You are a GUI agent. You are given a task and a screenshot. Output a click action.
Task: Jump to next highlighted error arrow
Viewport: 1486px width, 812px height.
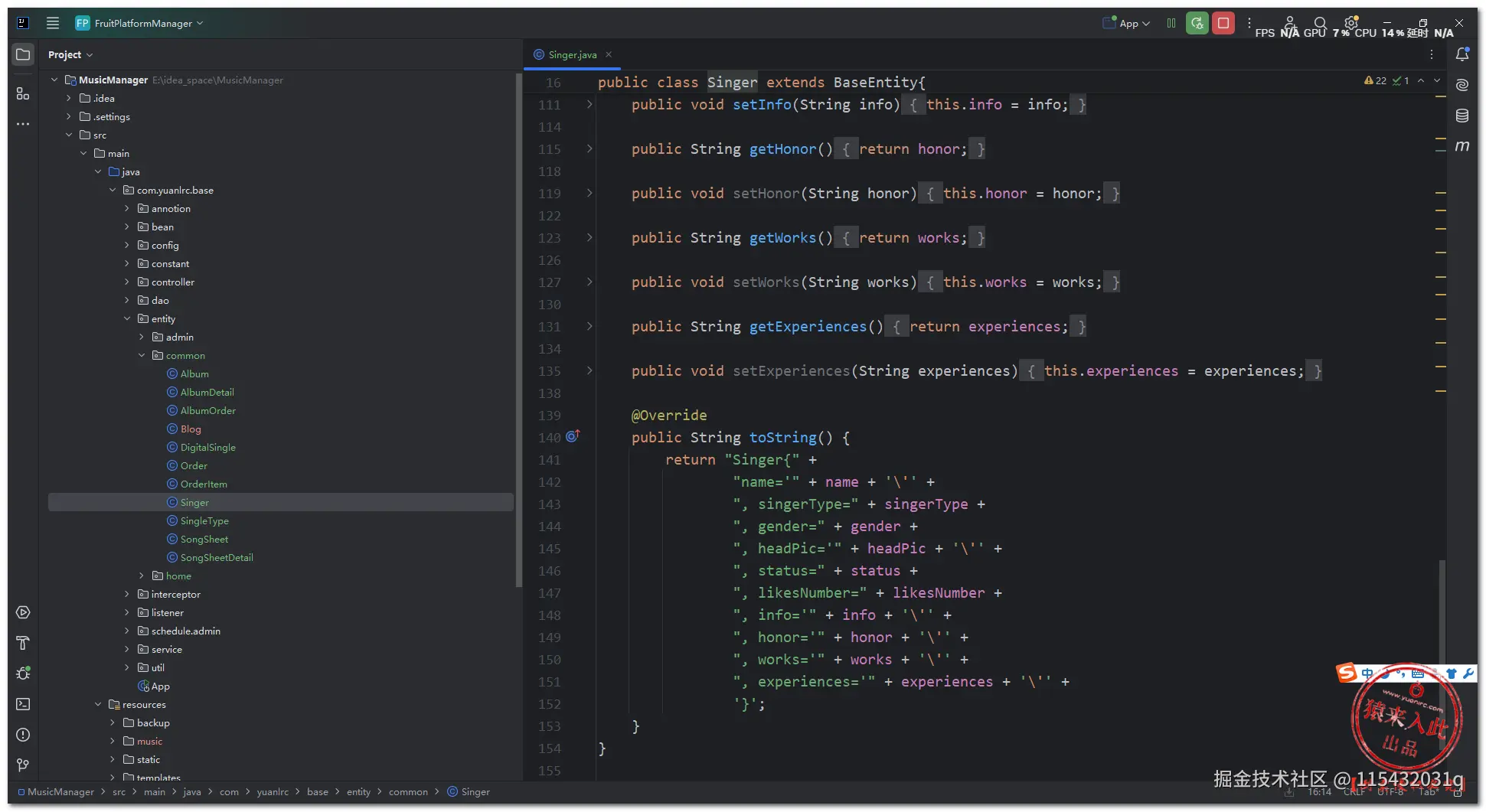point(1437,80)
